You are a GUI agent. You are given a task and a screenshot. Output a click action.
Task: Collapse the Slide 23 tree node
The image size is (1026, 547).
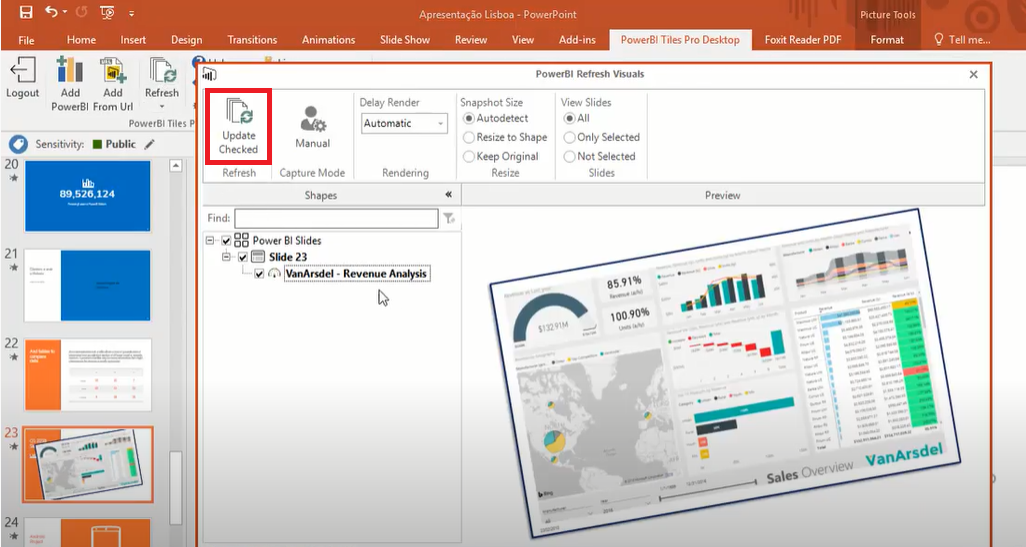pos(226,256)
